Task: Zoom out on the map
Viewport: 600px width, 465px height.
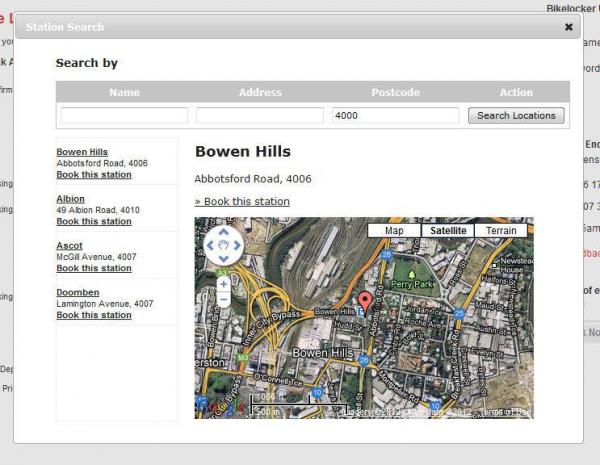Action: coord(223,299)
